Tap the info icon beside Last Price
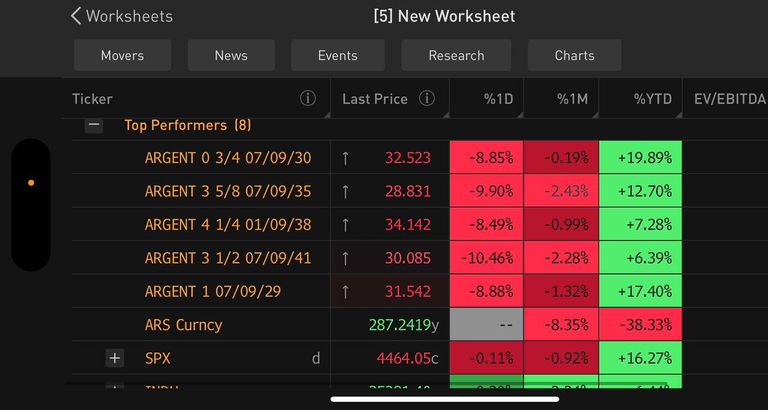 click(427, 99)
